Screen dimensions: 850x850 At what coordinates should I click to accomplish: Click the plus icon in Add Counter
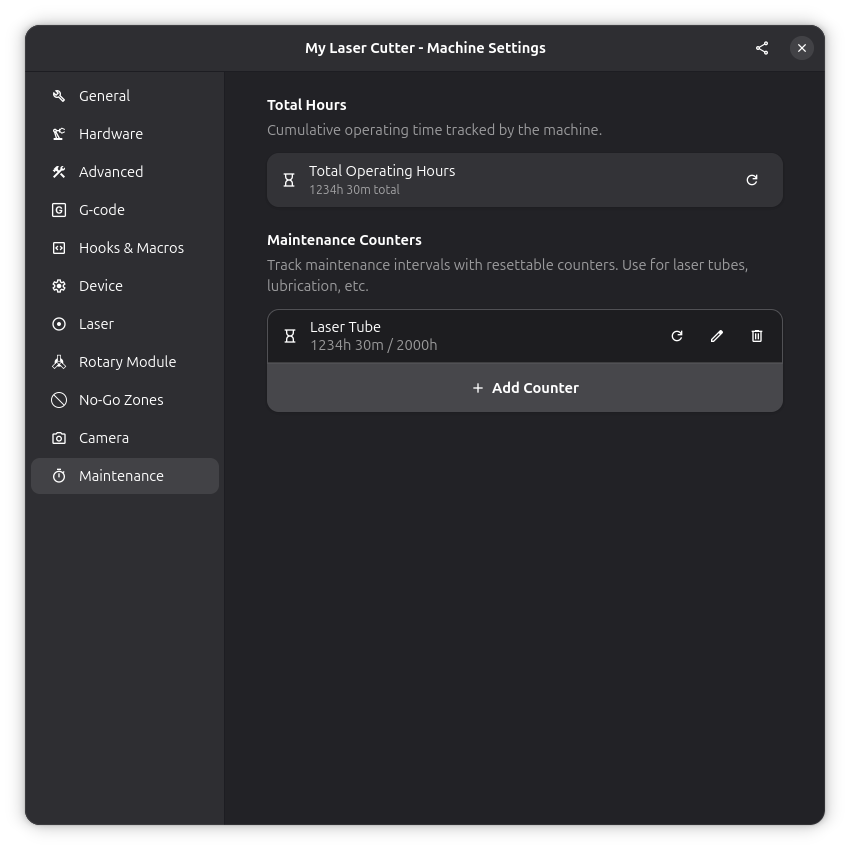click(478, 388)
